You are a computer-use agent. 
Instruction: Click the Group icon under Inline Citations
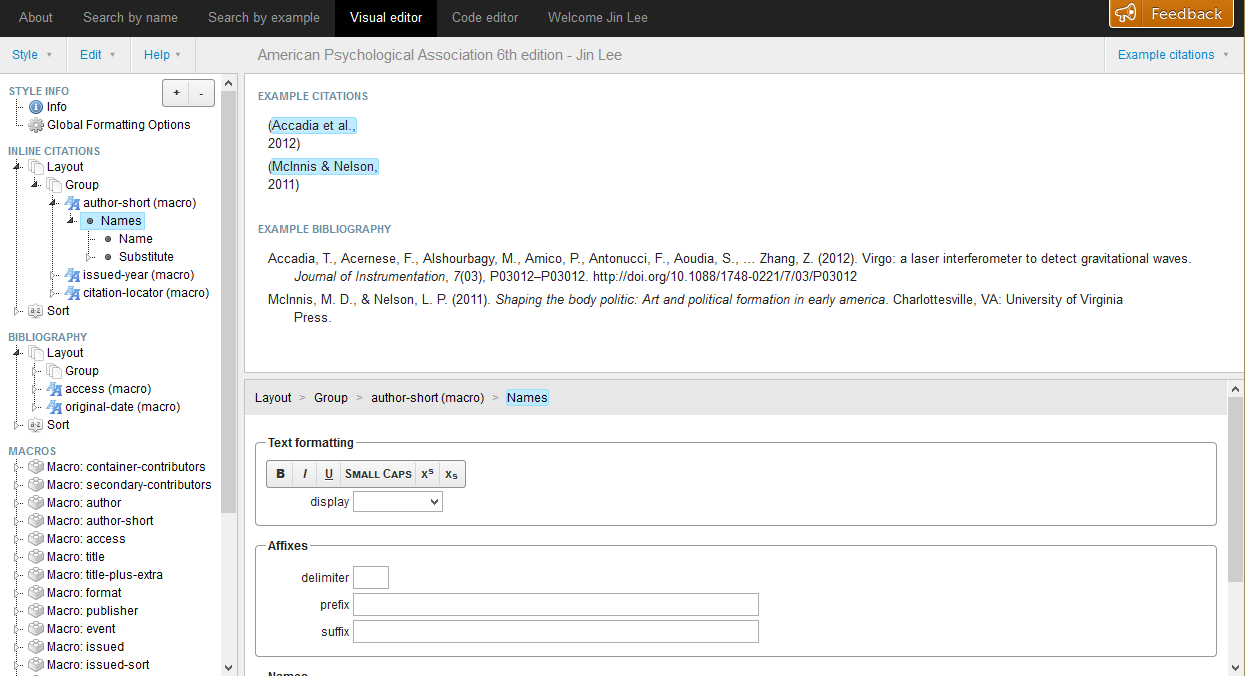click(x=54, y=185)
